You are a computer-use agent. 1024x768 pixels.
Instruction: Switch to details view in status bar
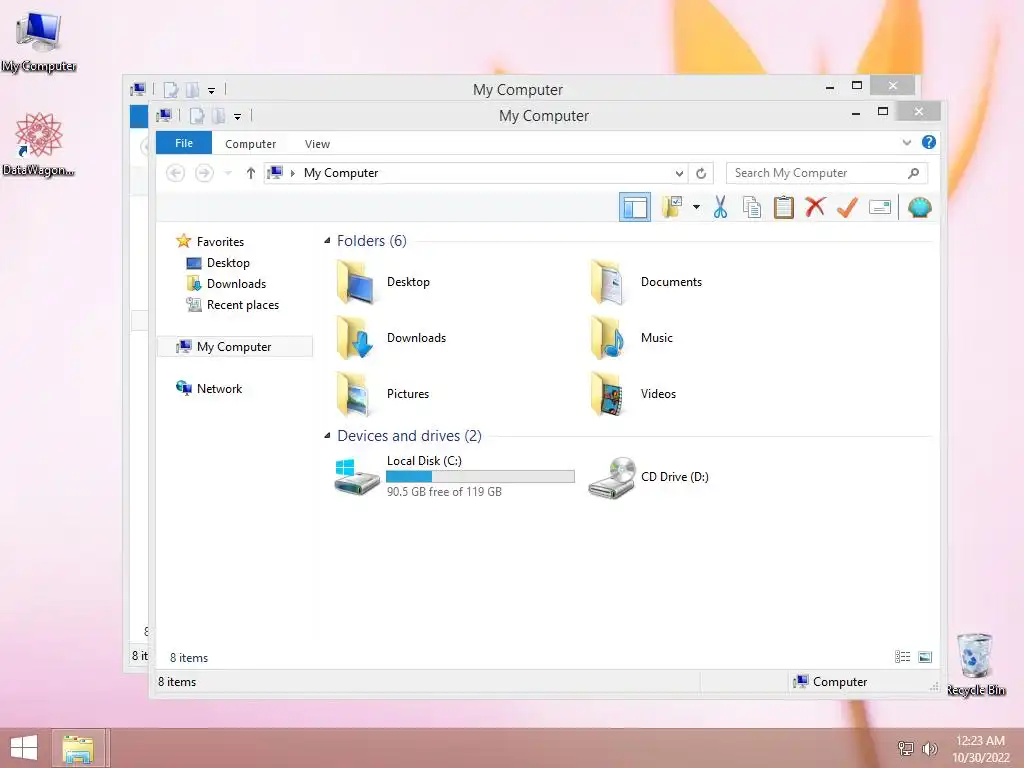point(903,657)
